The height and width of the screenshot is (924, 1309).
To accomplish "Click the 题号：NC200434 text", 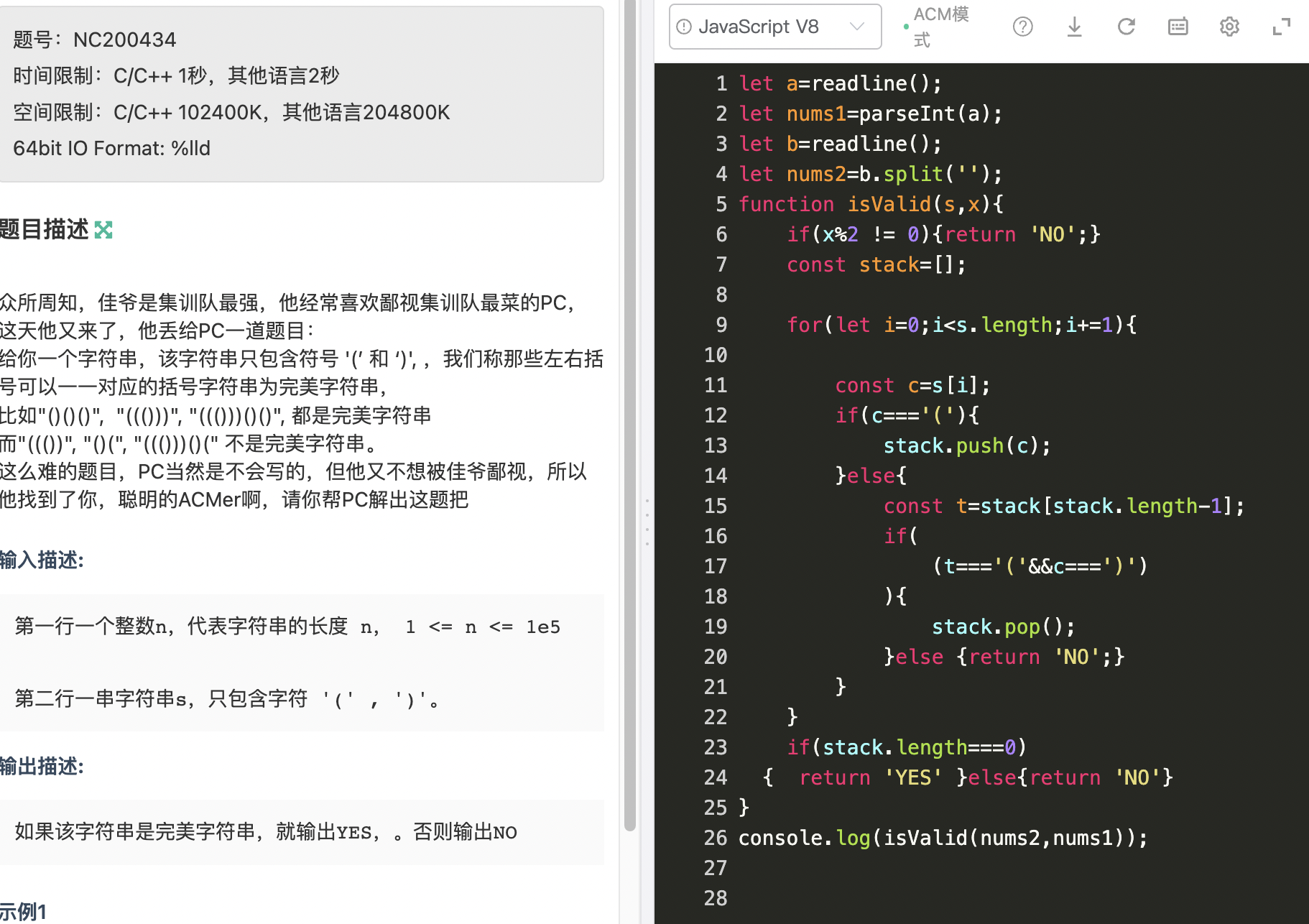I will coord(94,40).
